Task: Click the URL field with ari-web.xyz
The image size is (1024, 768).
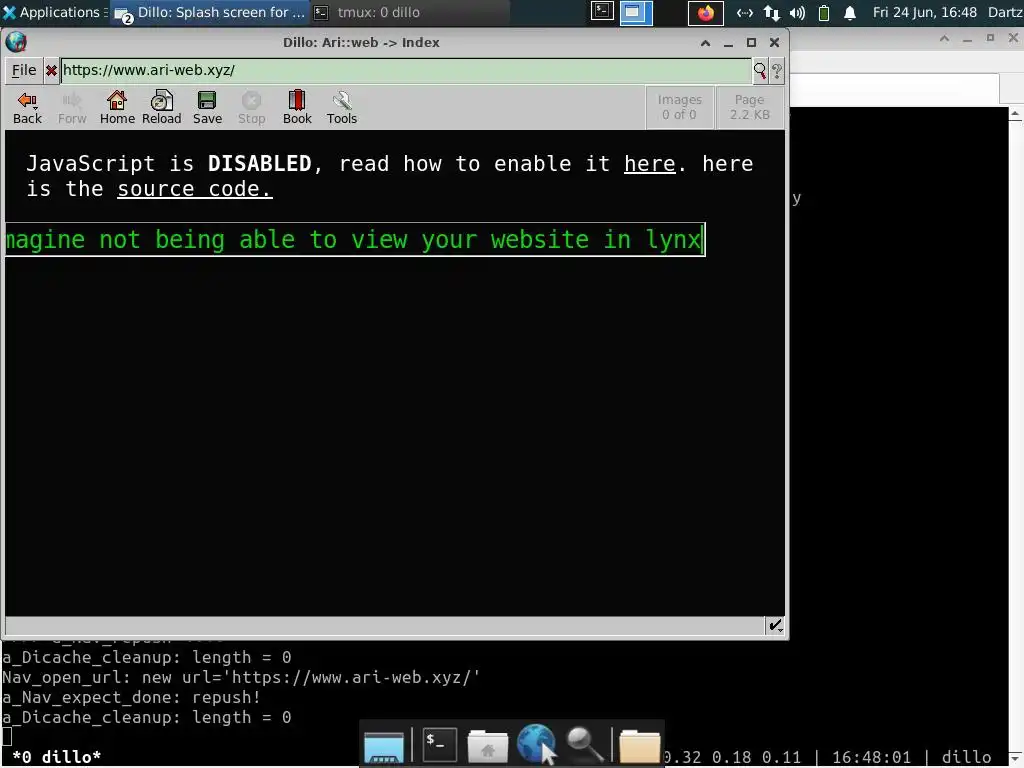Action: (406, 70)
